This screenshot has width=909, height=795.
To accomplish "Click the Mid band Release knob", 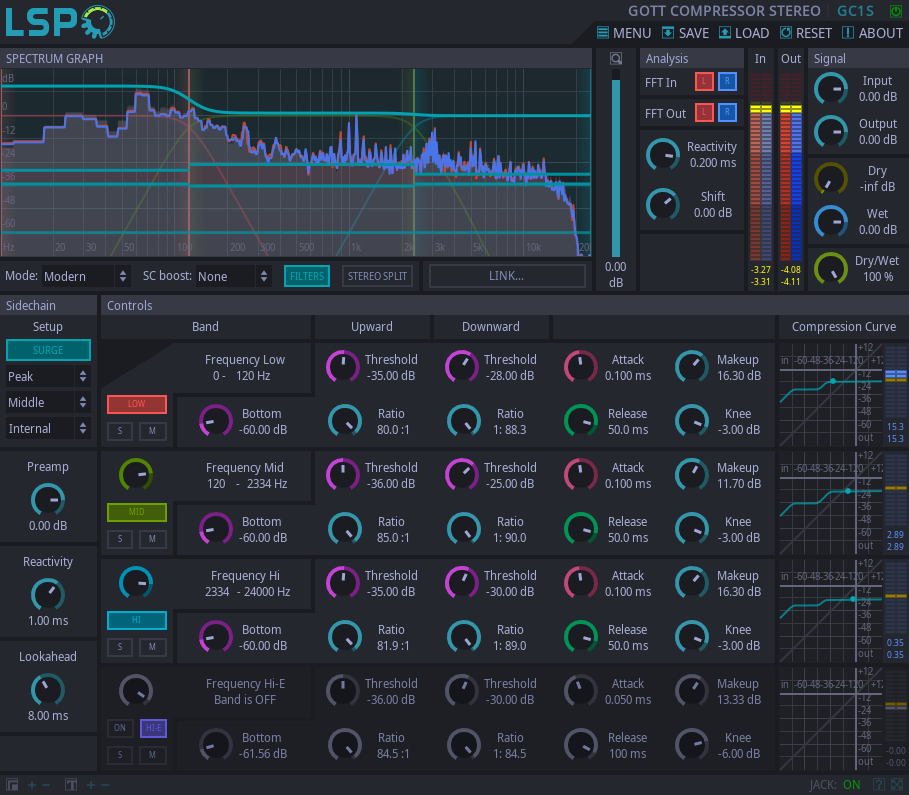I will click(x=580, y=528).
